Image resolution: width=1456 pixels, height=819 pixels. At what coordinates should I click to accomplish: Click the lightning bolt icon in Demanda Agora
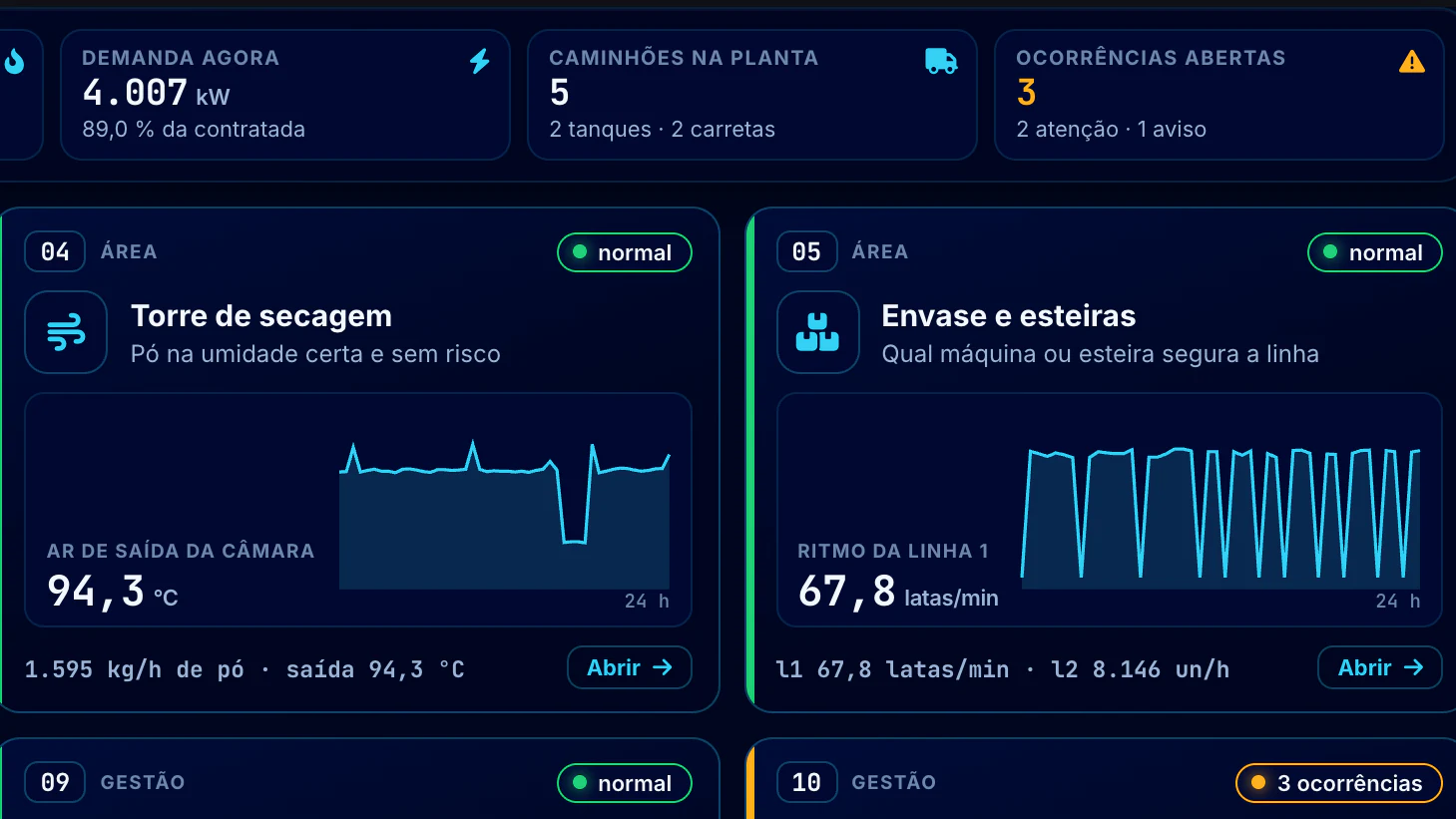480,61
